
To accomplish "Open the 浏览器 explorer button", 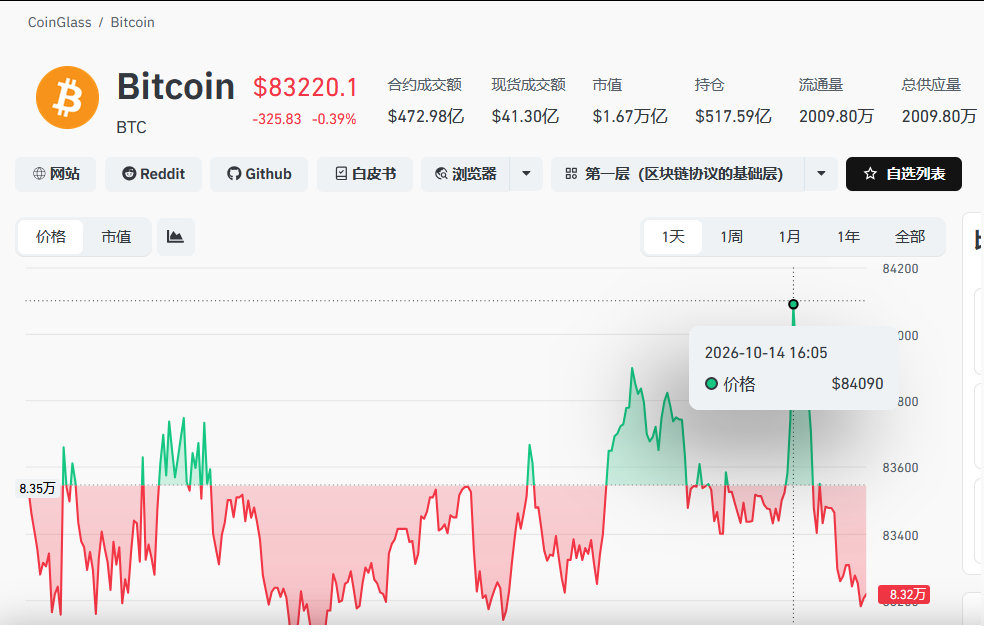I will coord(466,174).
